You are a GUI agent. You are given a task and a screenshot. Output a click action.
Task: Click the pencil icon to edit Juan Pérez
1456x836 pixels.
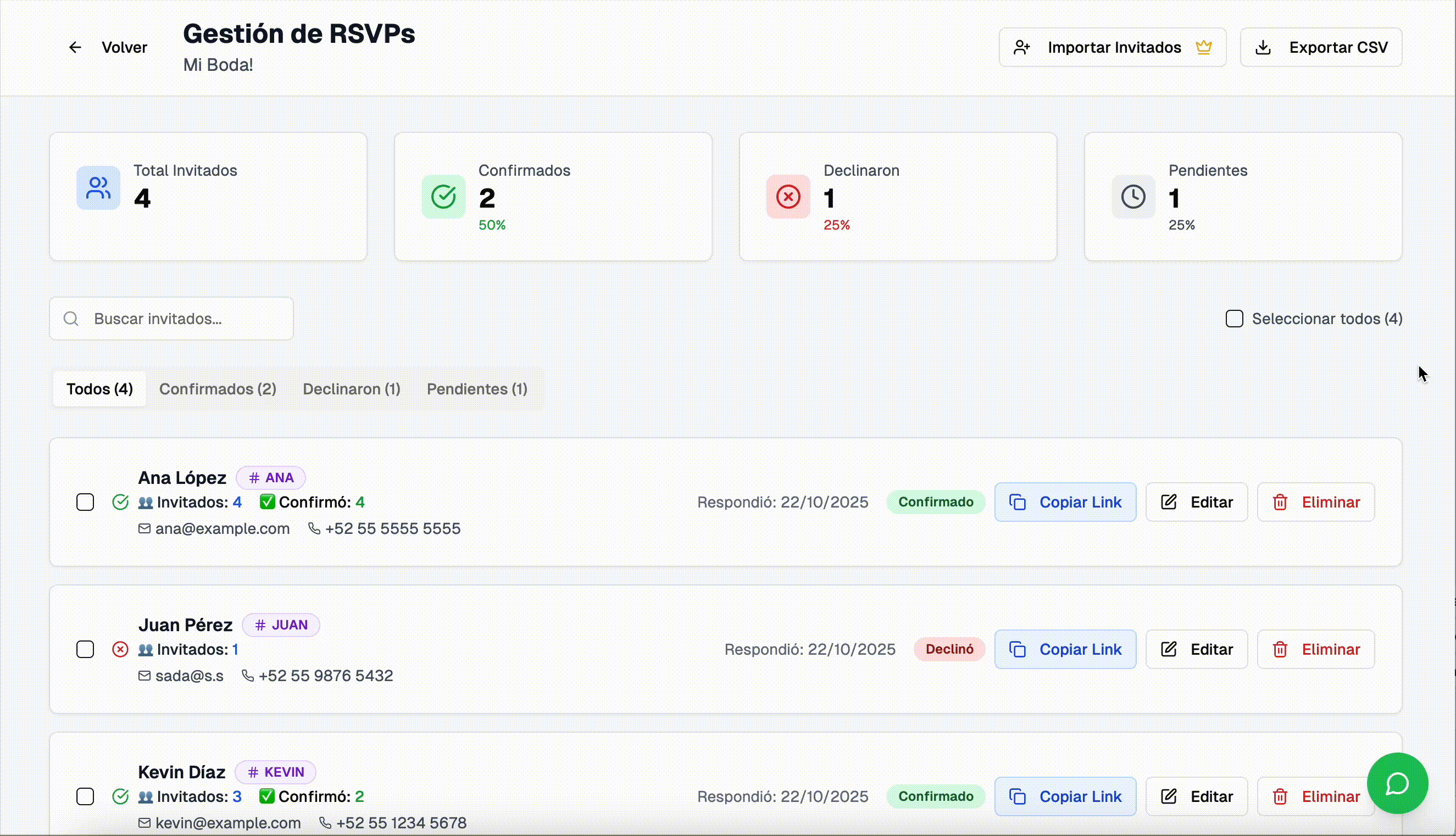click(x=1169, y=649)
